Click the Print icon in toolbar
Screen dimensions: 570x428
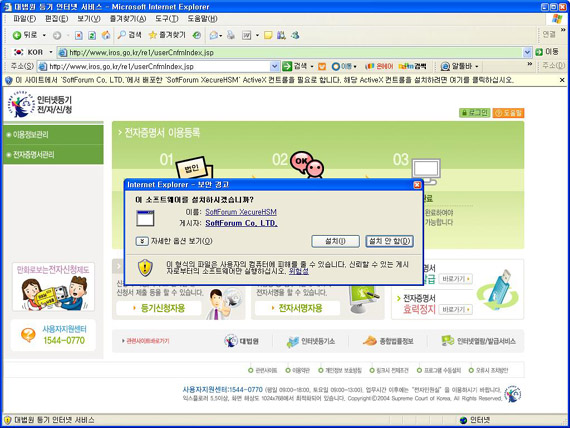pos(231,35)
